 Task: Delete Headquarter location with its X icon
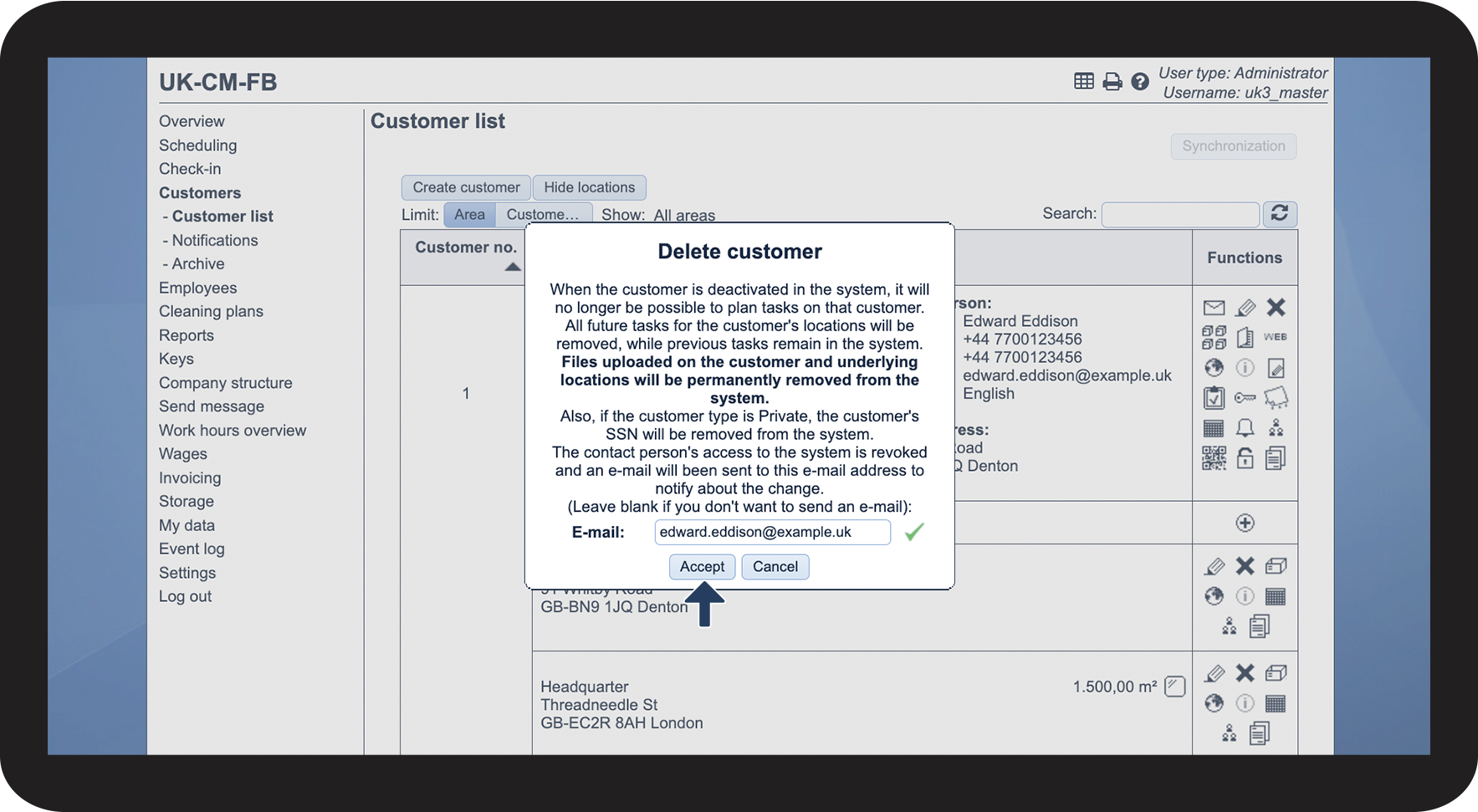tap(1245, 673)
